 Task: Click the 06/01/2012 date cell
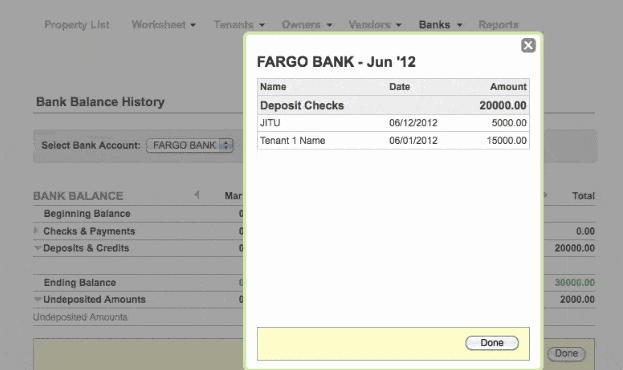pos(413,140)
